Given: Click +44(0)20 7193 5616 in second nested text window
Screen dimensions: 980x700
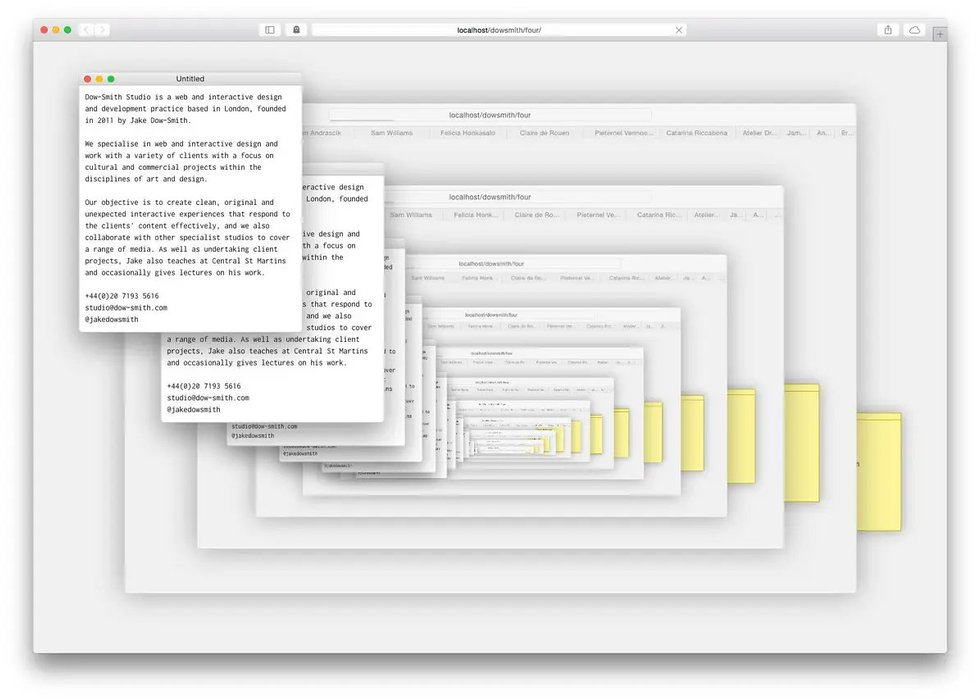Looking at the screenshot, I should pos(204,386).
